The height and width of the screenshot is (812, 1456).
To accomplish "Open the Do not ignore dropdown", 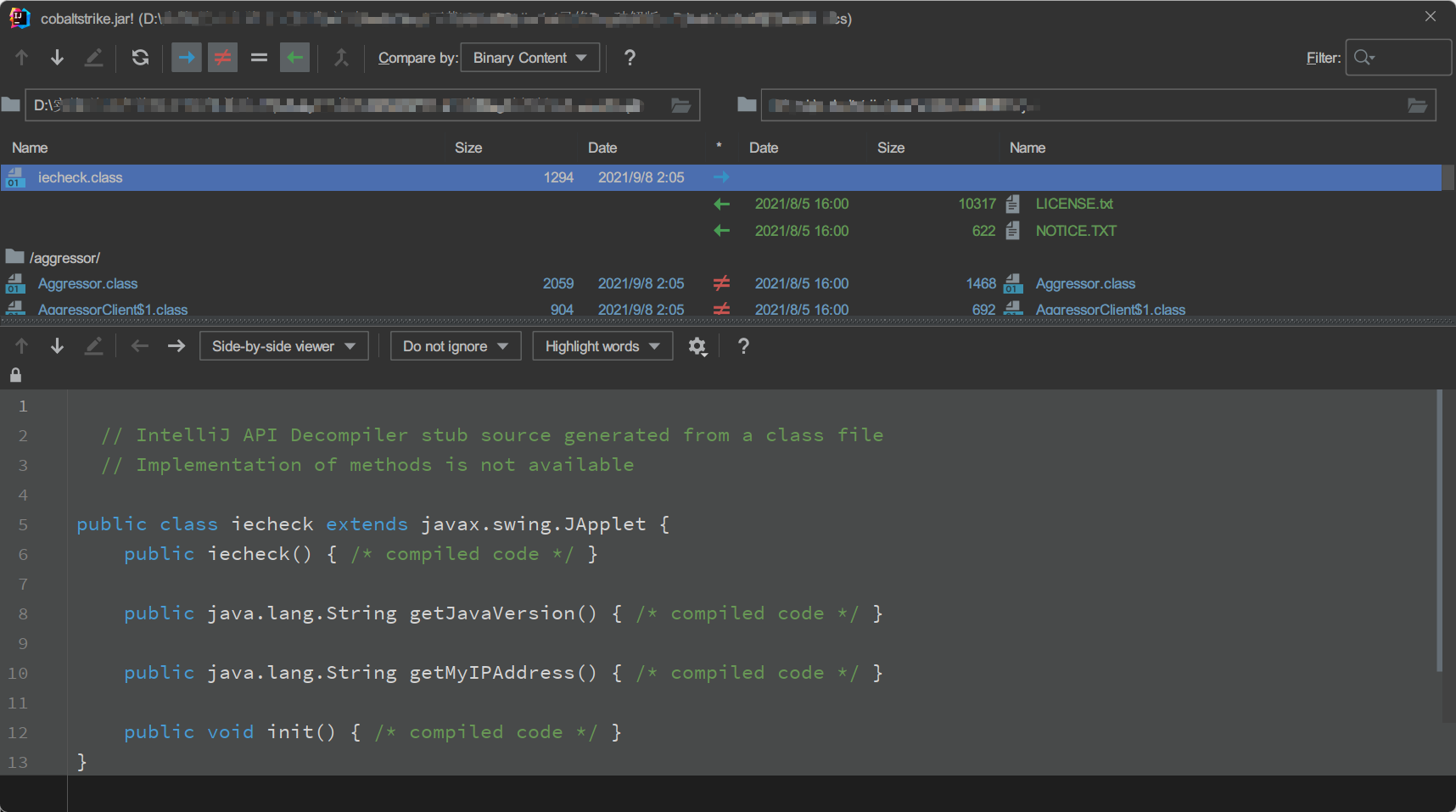I will pos(456,346).
